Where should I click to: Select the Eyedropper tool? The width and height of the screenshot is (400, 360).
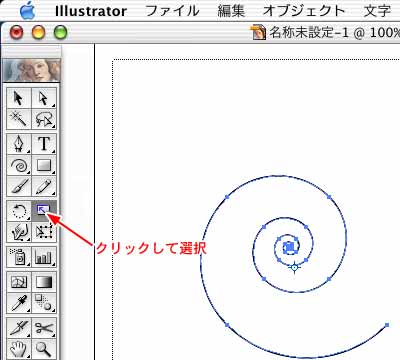pyautogui.click(x=19, y=303)
